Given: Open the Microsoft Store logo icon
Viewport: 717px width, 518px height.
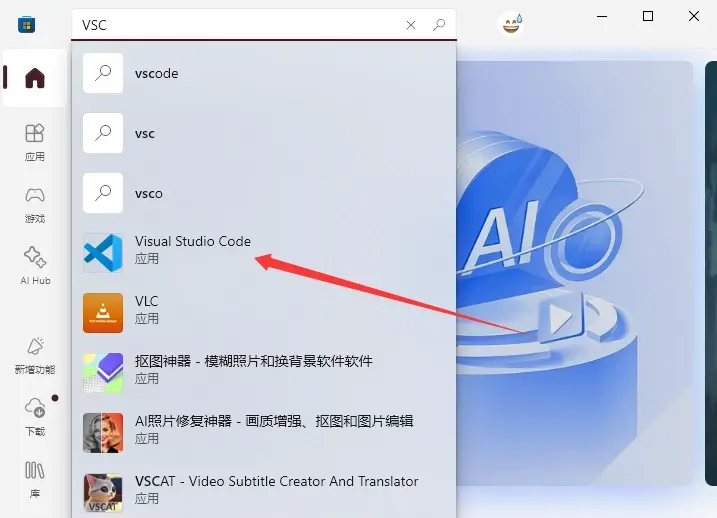Looking at the screenshot, I should [27, 24].
